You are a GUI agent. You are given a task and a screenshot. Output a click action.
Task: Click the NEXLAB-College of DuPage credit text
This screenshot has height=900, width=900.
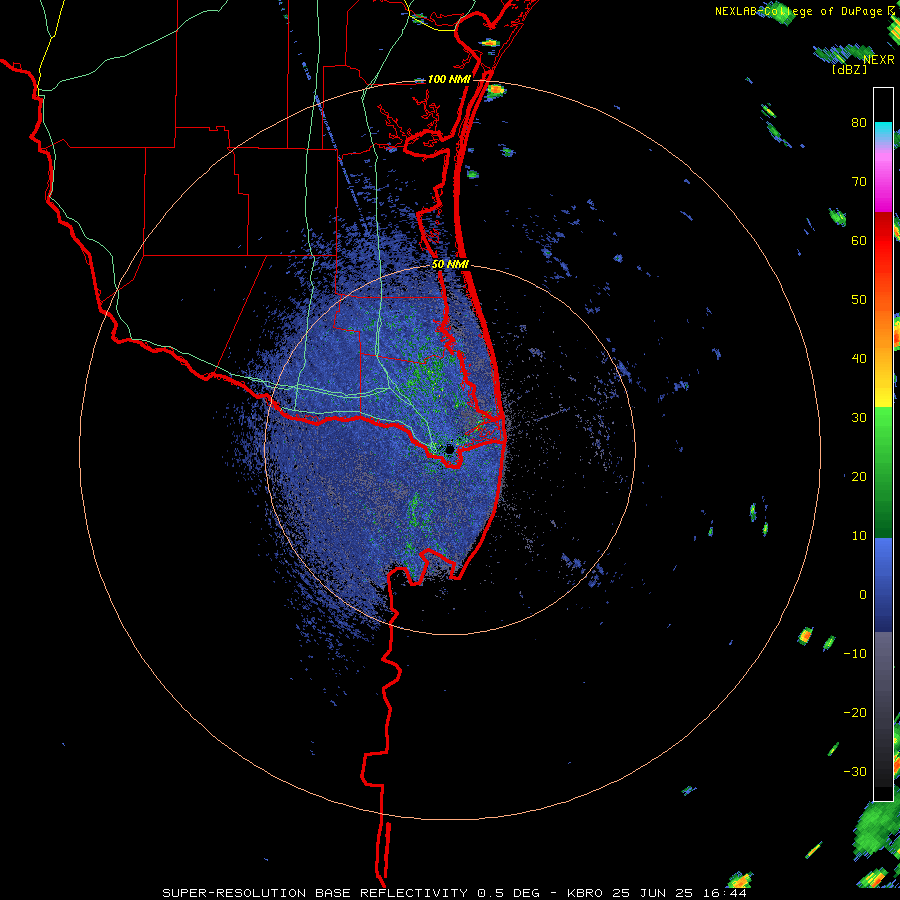798,11
